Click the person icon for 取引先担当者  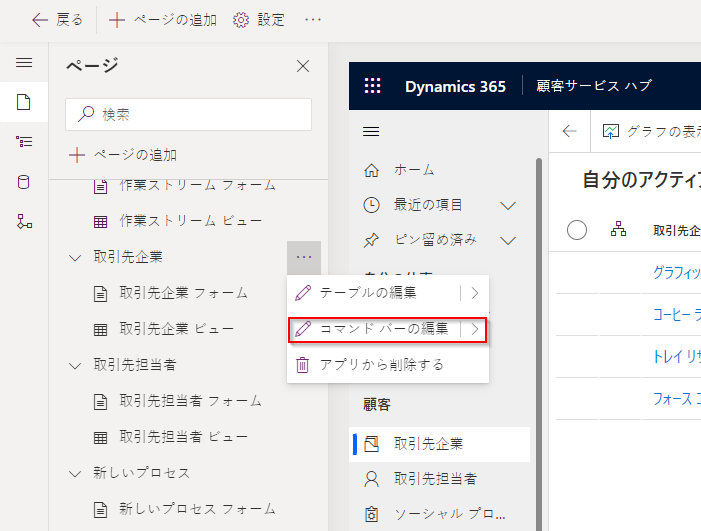(372, 479)
